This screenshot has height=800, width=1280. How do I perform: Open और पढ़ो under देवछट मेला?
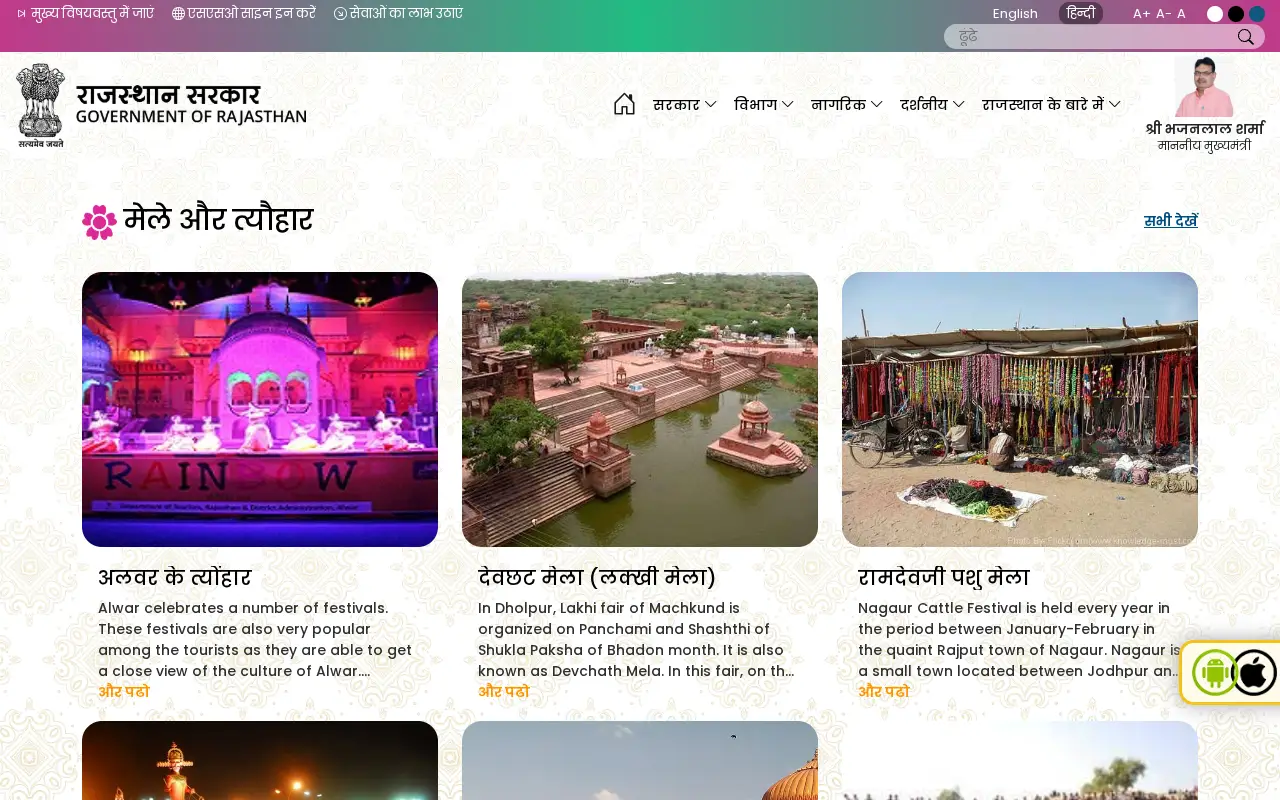pyautogui.click(x=503, y=692)
